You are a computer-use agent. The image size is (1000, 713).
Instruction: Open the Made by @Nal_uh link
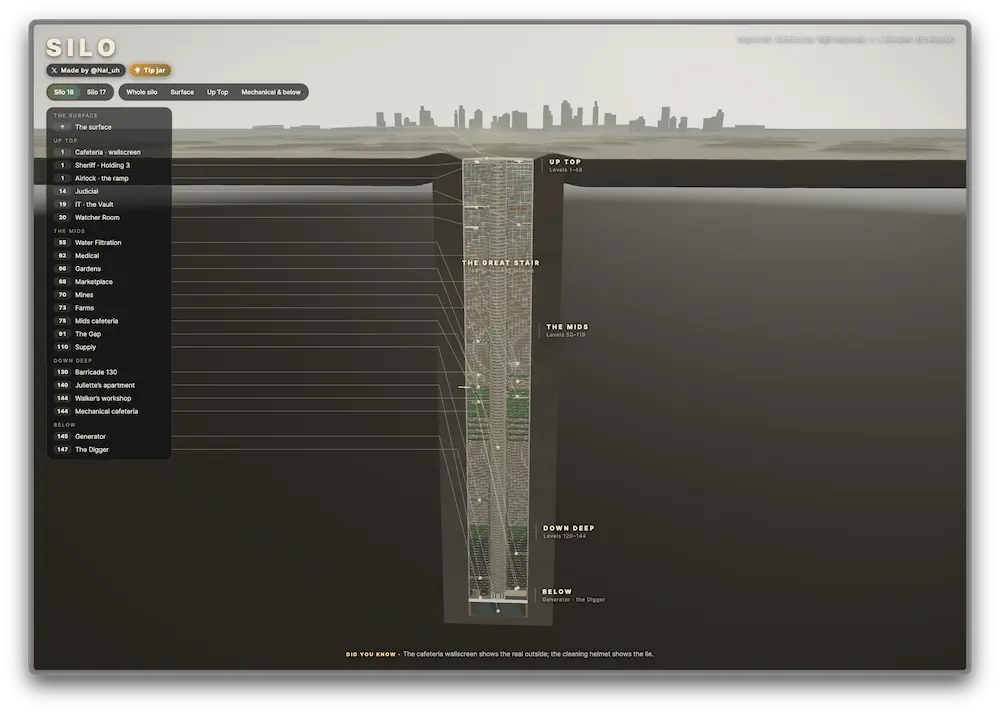[85, 70]
